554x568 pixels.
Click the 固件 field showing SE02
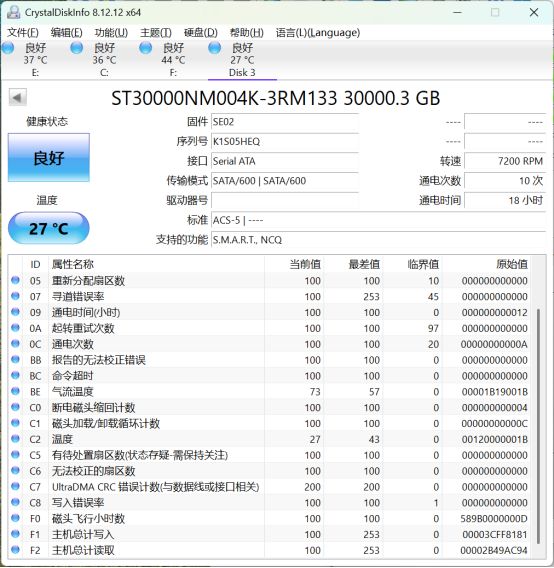(285, 122)
